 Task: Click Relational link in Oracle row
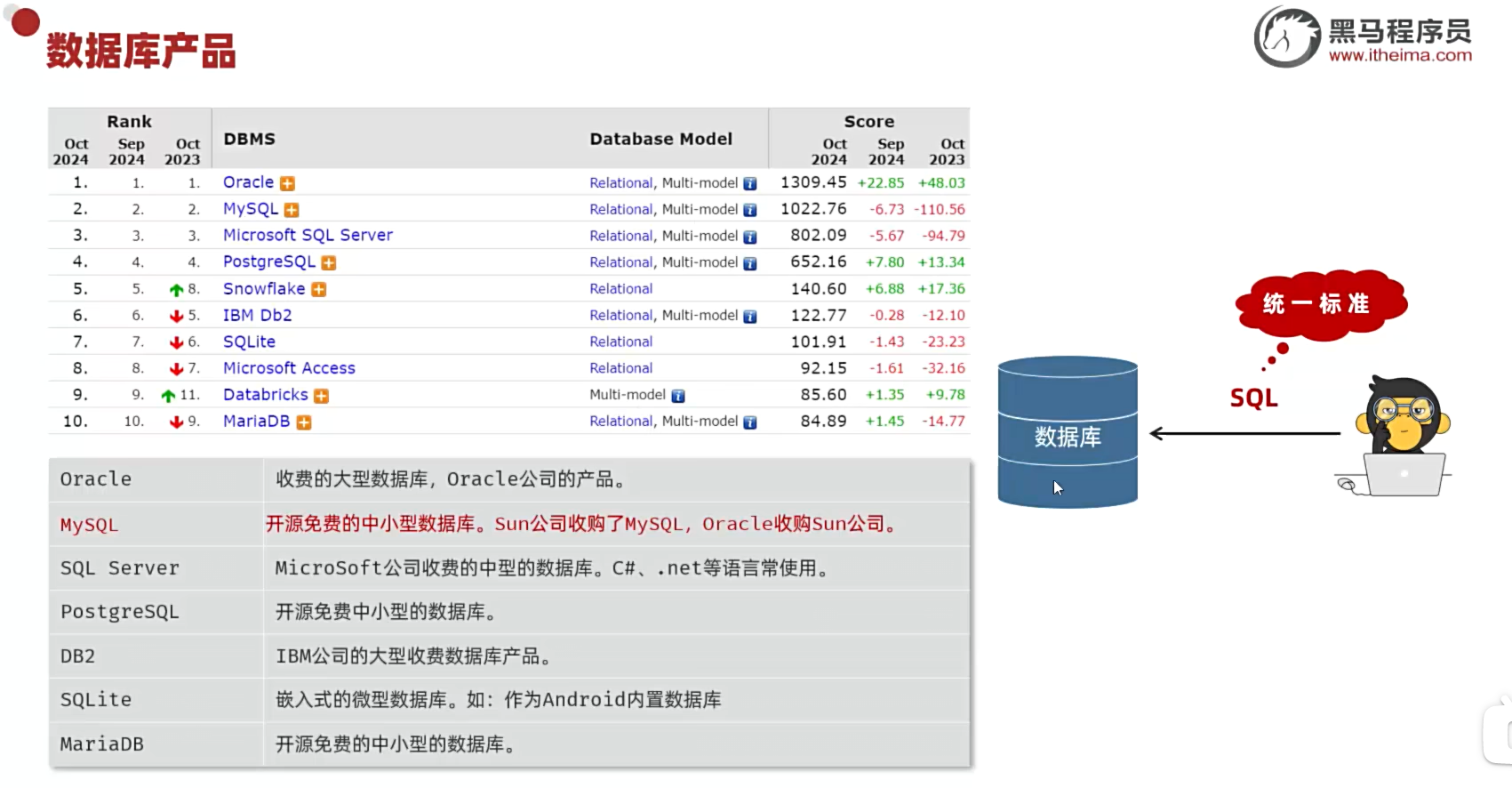(x=620, y=183)
